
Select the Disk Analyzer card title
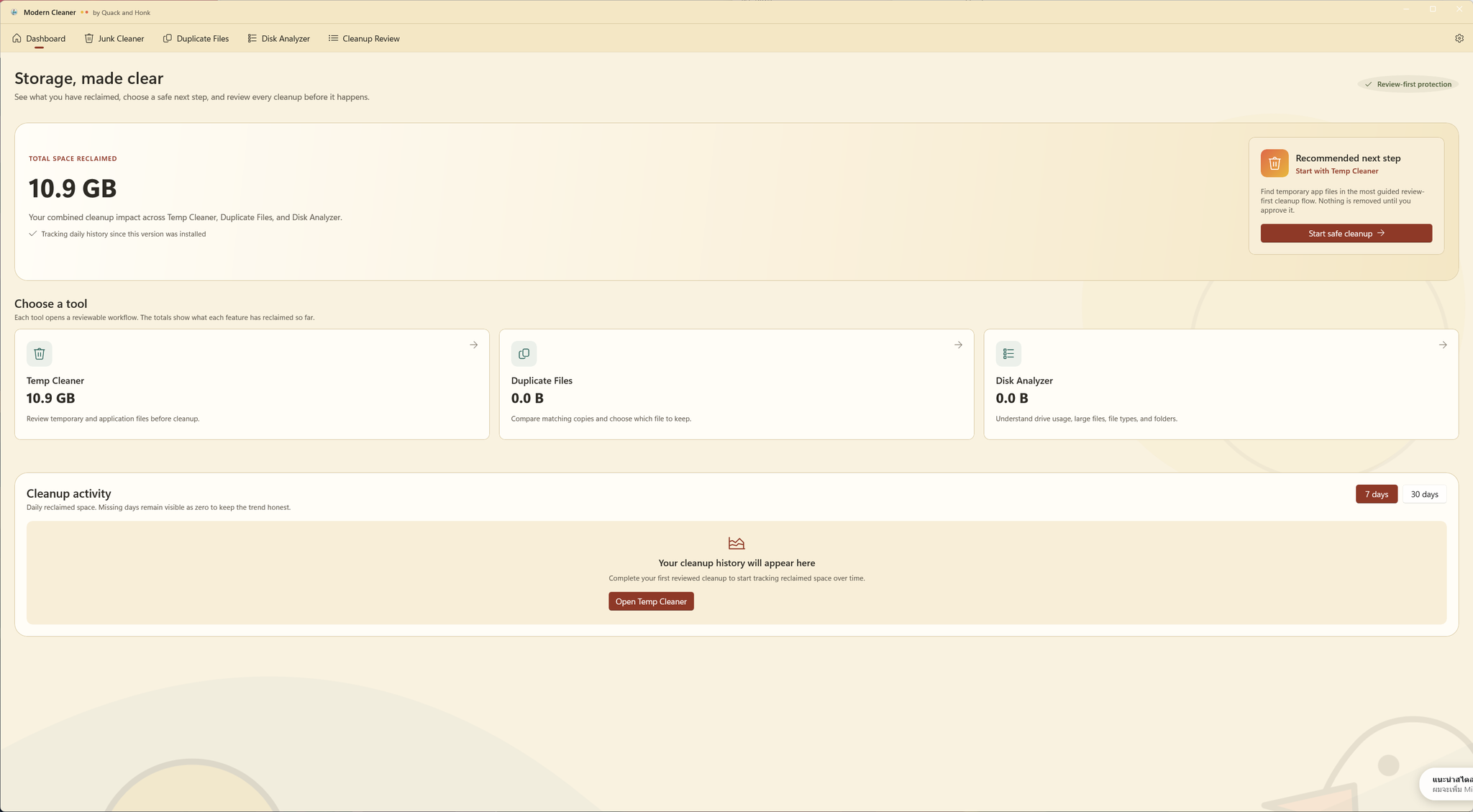[x=1023, y=380]
